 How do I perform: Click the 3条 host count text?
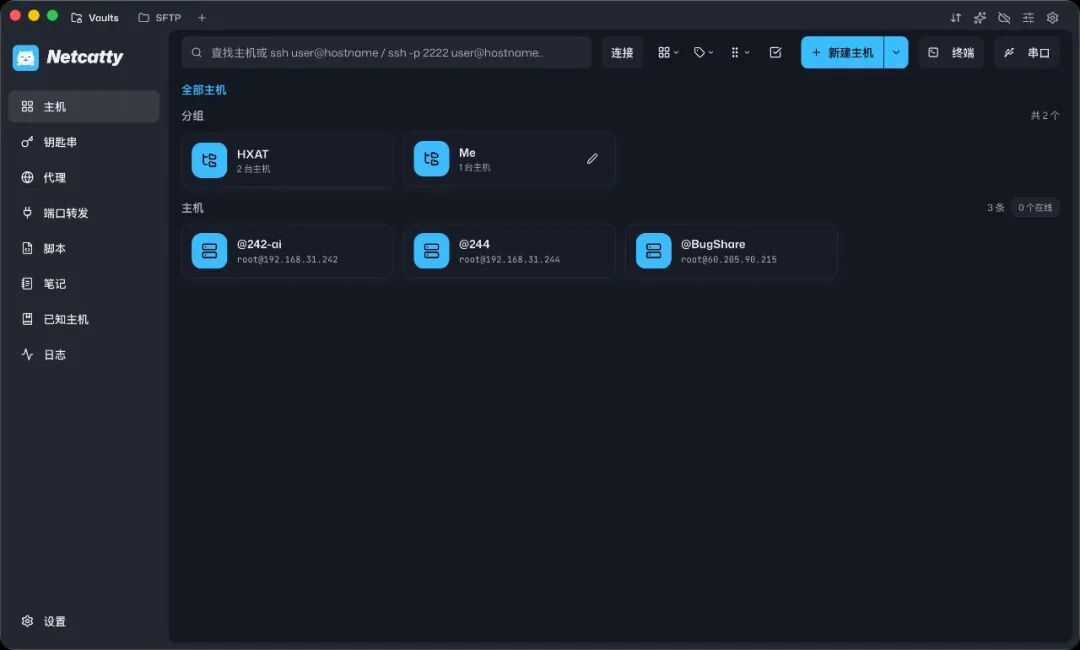click(x=995, y=207)
